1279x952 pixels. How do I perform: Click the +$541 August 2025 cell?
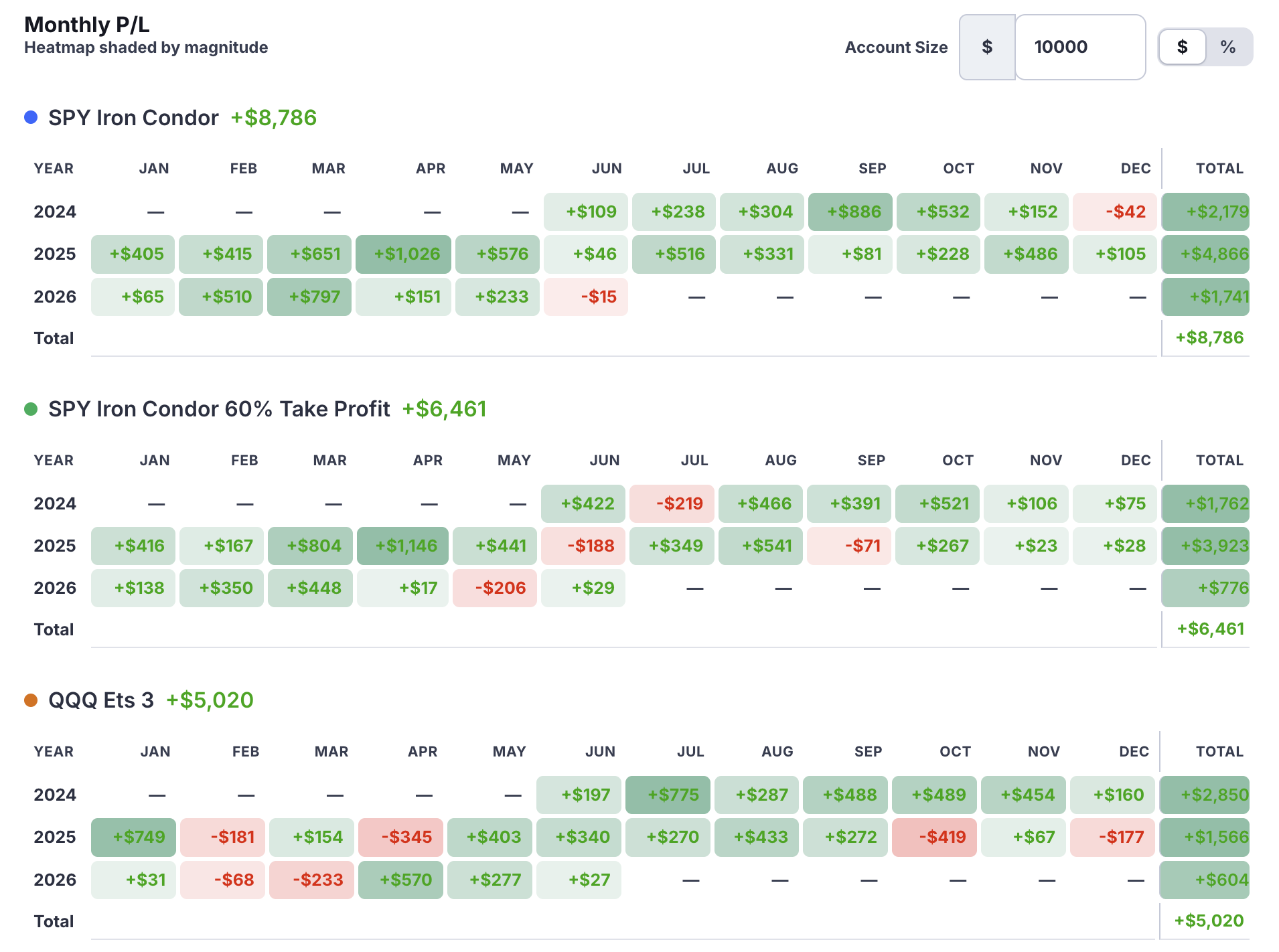tap(761, 546)
